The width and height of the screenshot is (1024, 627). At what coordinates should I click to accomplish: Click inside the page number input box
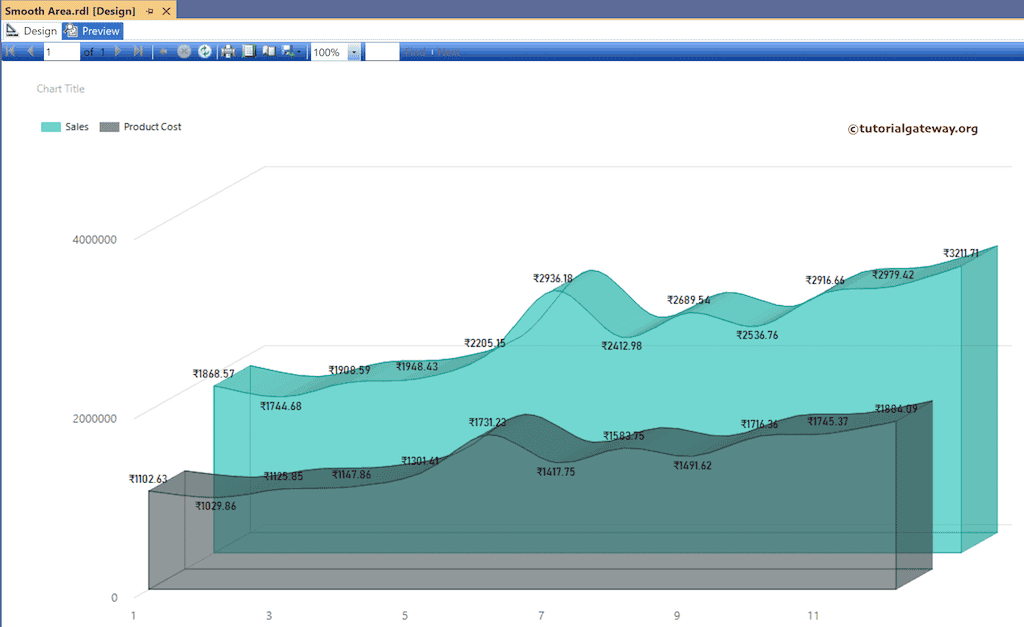60,51
